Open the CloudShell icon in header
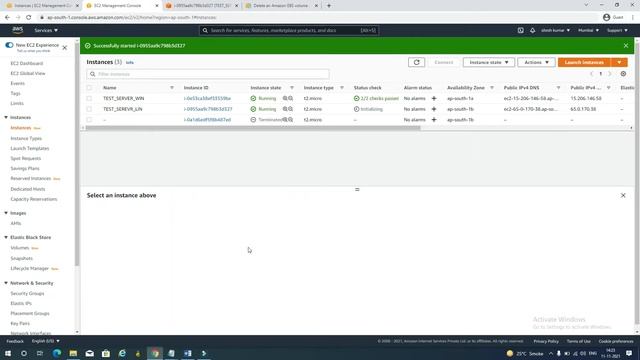The width and height of the screenshot is (640, 360). coord(520,30)
